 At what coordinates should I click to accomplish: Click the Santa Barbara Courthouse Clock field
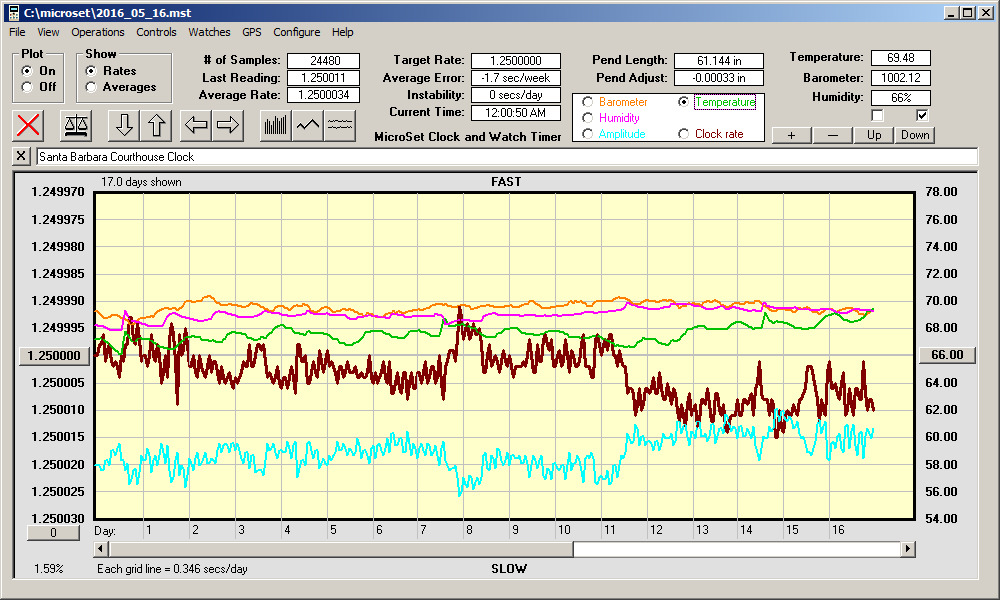point(506,157)
